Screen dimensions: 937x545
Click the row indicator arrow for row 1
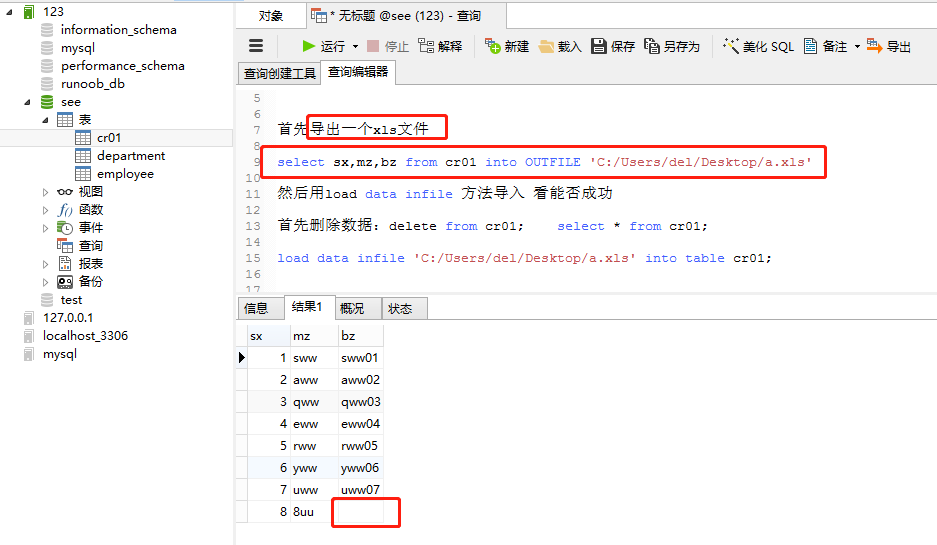pyautogui.click(x=241, y=358)
